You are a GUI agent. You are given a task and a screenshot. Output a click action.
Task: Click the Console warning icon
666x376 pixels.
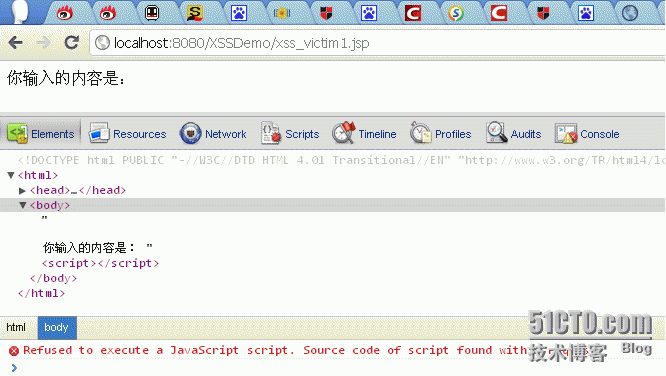(566, 134)
